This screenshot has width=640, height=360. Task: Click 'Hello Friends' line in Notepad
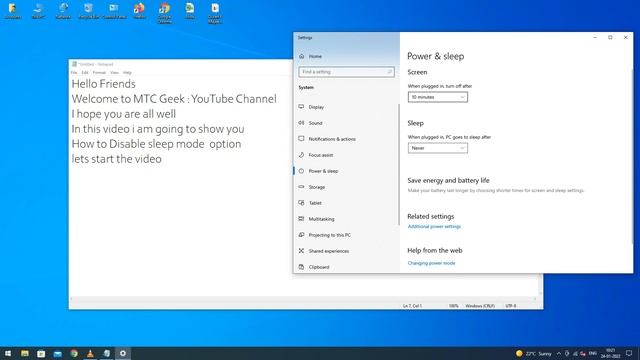(103, 84)
